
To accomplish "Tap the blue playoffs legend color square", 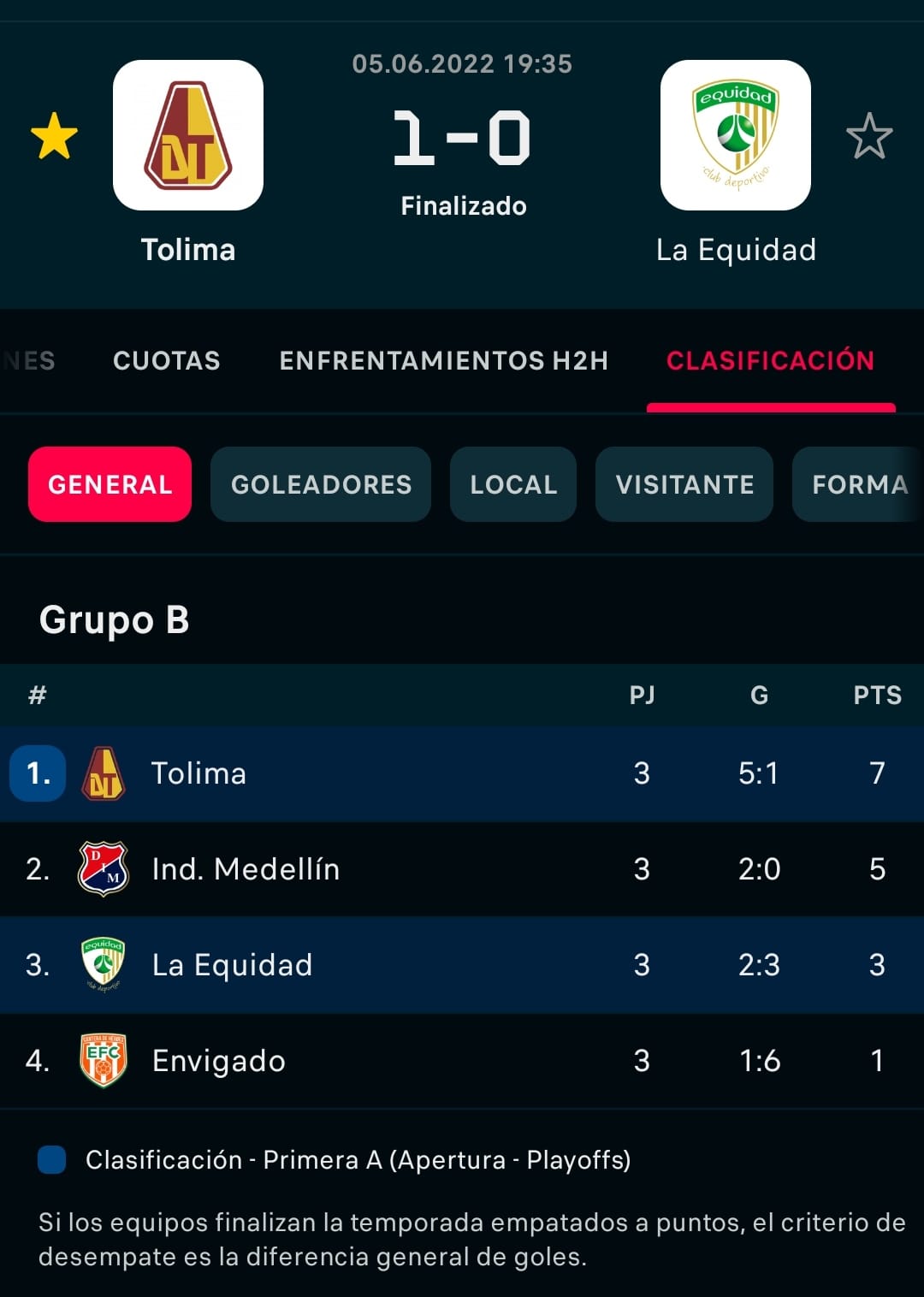I will [52, 1160].
